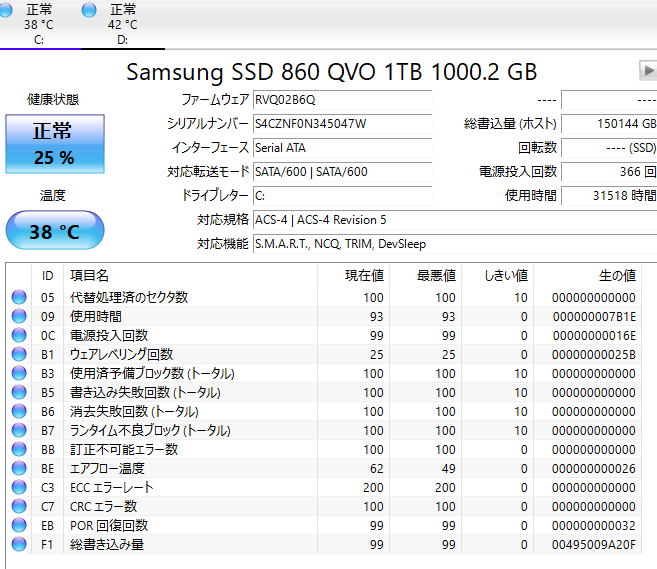
Task: Select the エアフロー温度 row
Action: click(323, 468)
